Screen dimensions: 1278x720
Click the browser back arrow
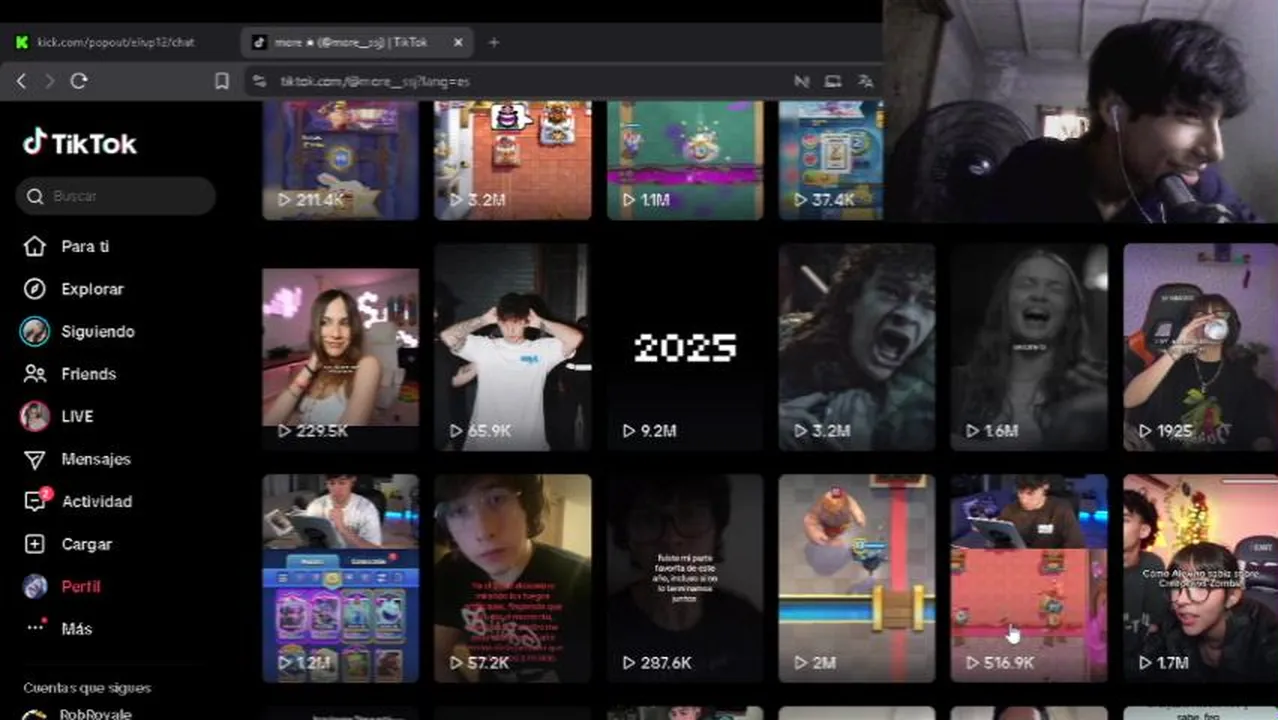(x=21, y=81)
